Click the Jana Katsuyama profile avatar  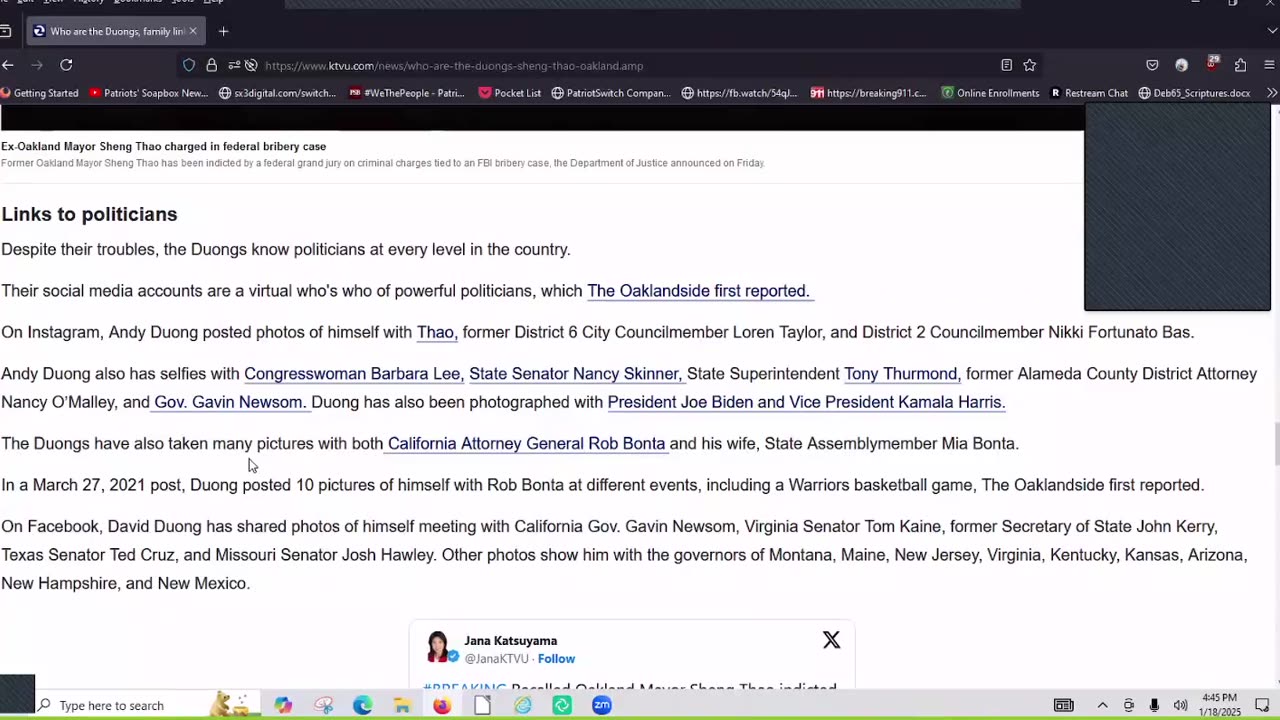[438, 648]
